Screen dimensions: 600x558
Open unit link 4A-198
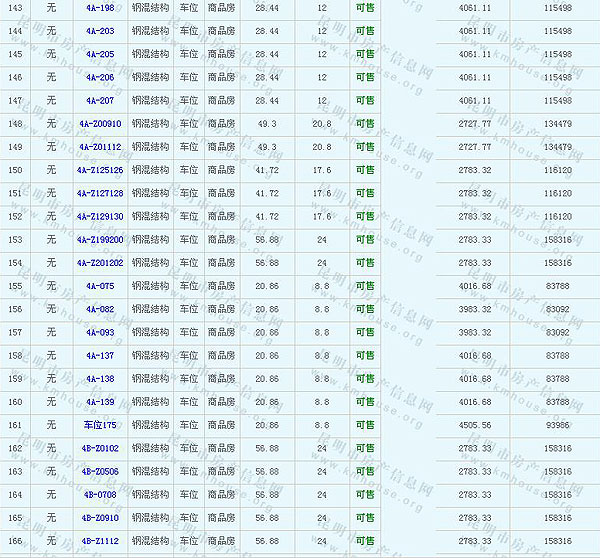pos(100,8)
